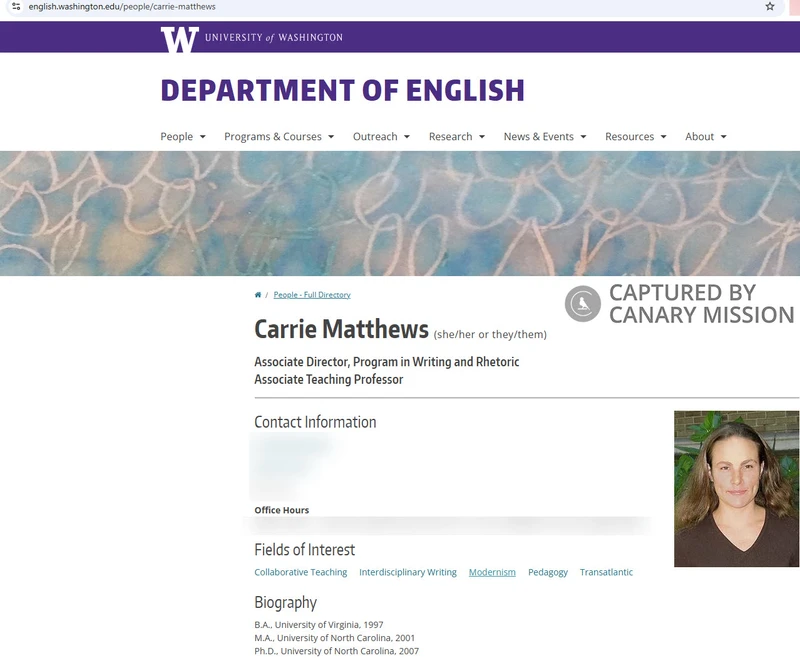Image resolution: width=800 pixels, height=658 pixels.
Task: Click the Carrie Matthews name heading
Action: 341,330
